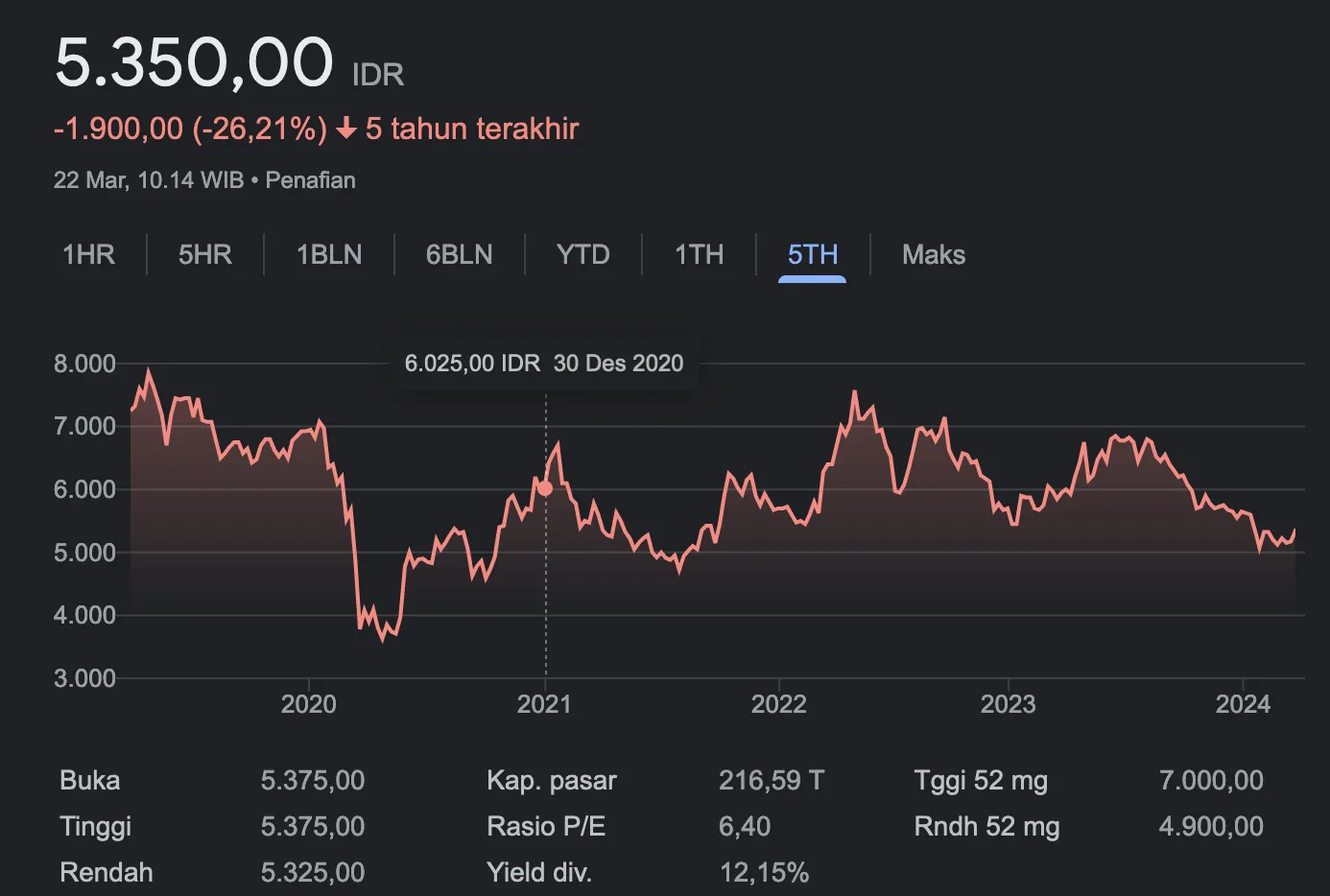Open the 1BLN chart range
This screenshot has width=1330, height=896.
click(x=329, y=254)
